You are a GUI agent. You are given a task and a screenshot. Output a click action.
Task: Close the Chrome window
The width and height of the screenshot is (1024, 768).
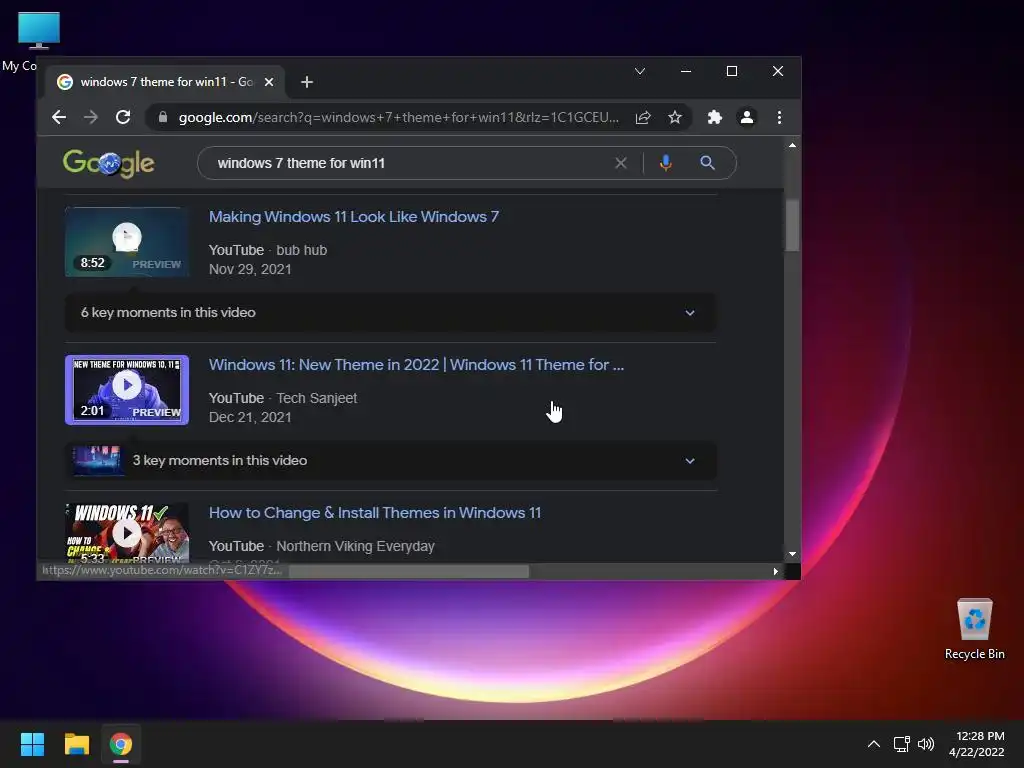pos(778,71)
